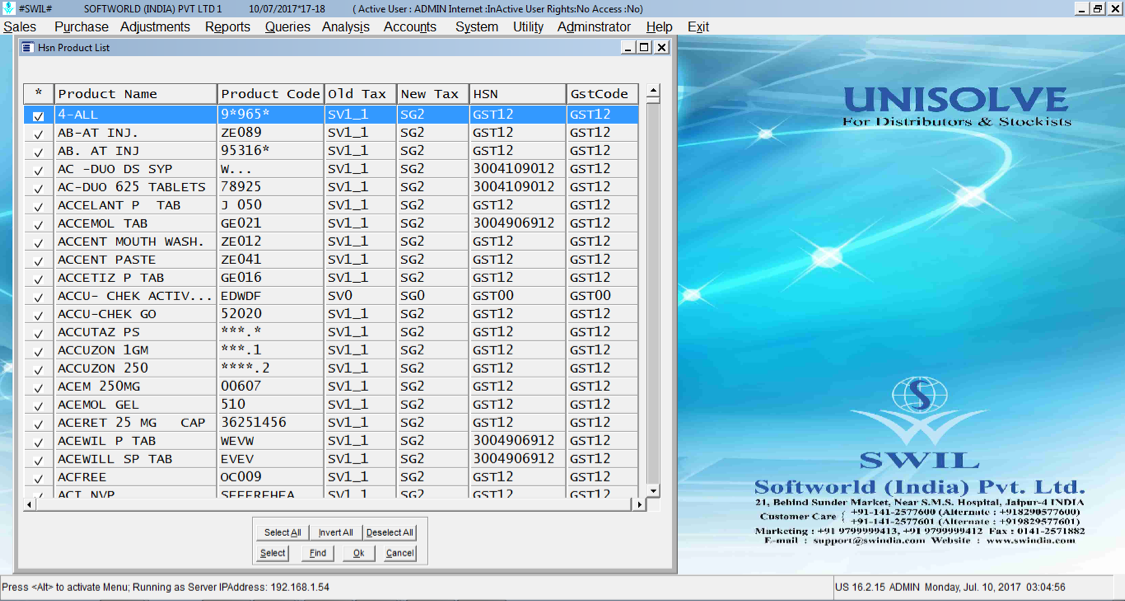Click SG0 new tax value

point(413,295)
